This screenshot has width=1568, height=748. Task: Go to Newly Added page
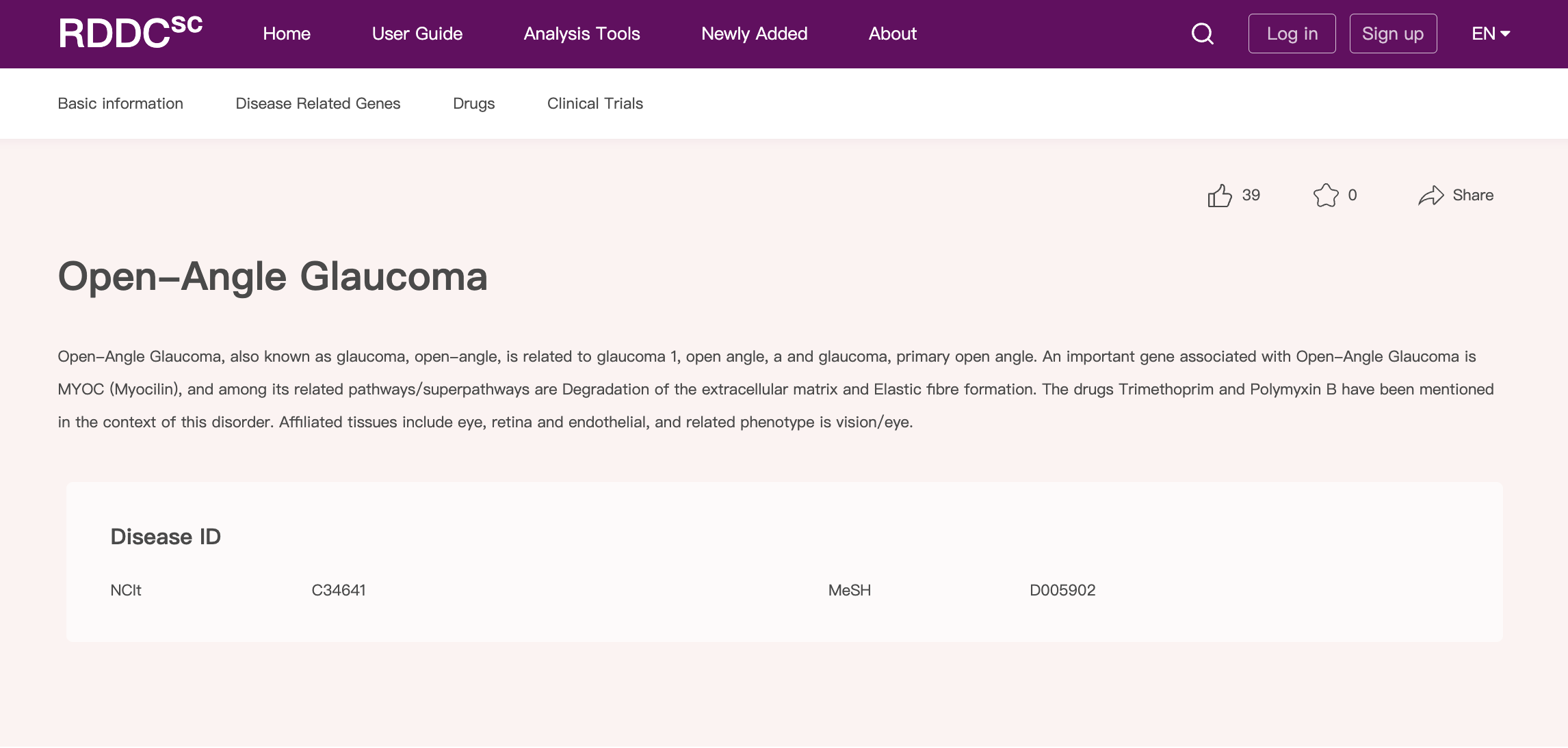pyautogui.click(x=754, y=34)
